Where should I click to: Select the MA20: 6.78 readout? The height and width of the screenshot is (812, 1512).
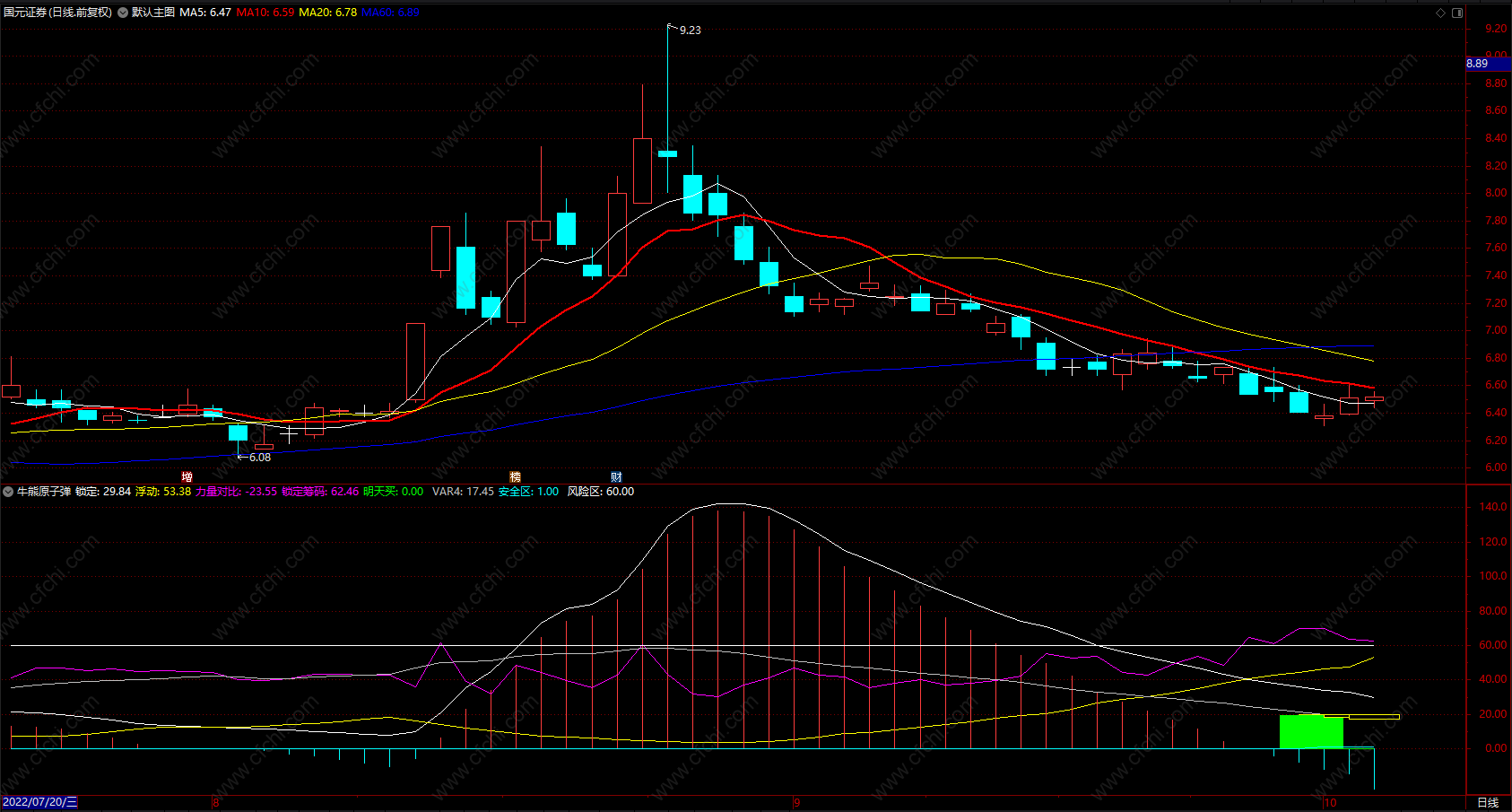click(327, 13)
